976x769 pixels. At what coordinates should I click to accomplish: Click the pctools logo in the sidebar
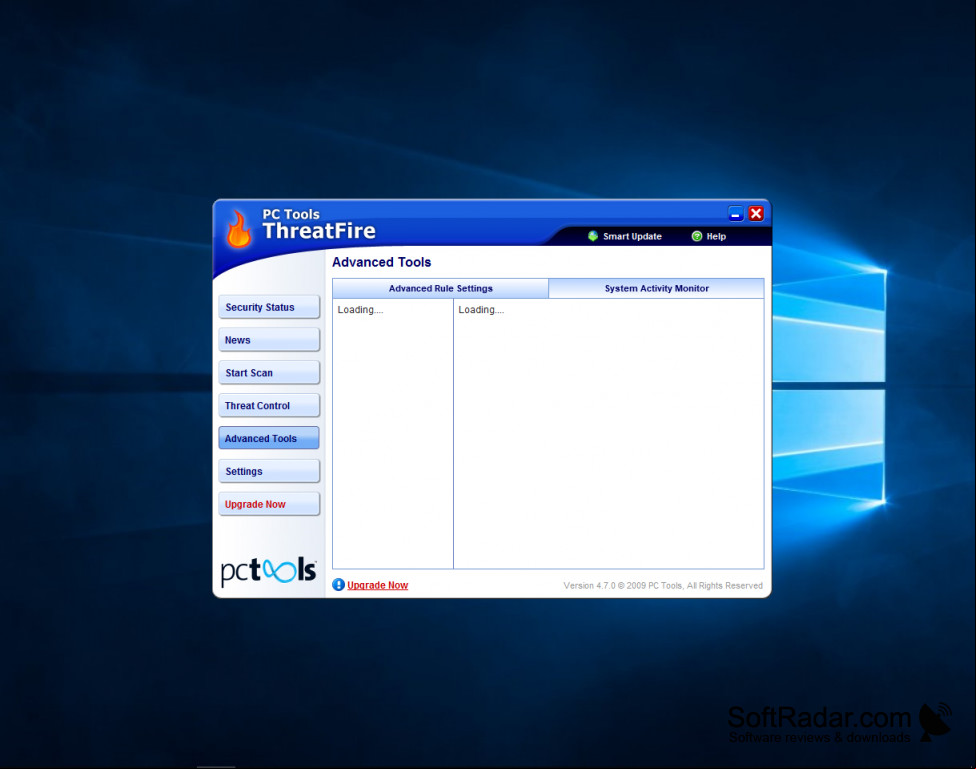pos(269,570)
